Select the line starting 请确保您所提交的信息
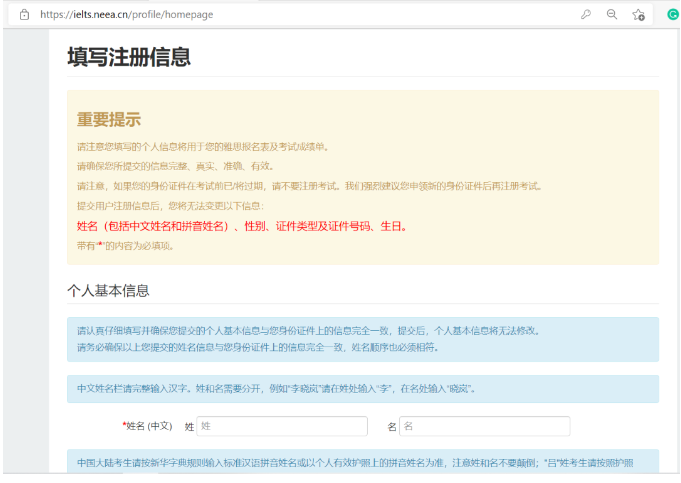The image size is (681, 483). tap(175, 166)
